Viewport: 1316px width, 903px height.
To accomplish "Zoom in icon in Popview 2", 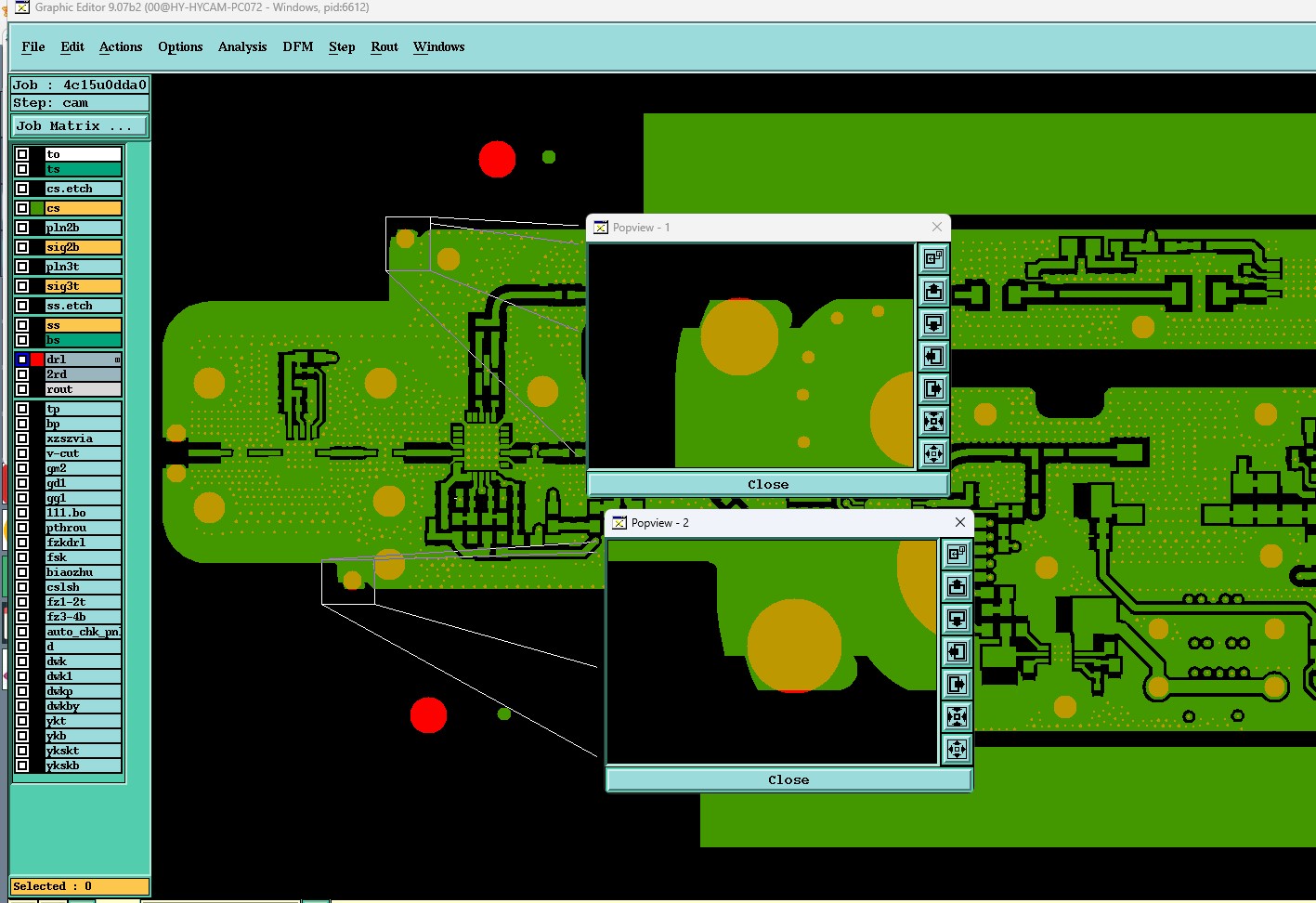I will [957, 716].
